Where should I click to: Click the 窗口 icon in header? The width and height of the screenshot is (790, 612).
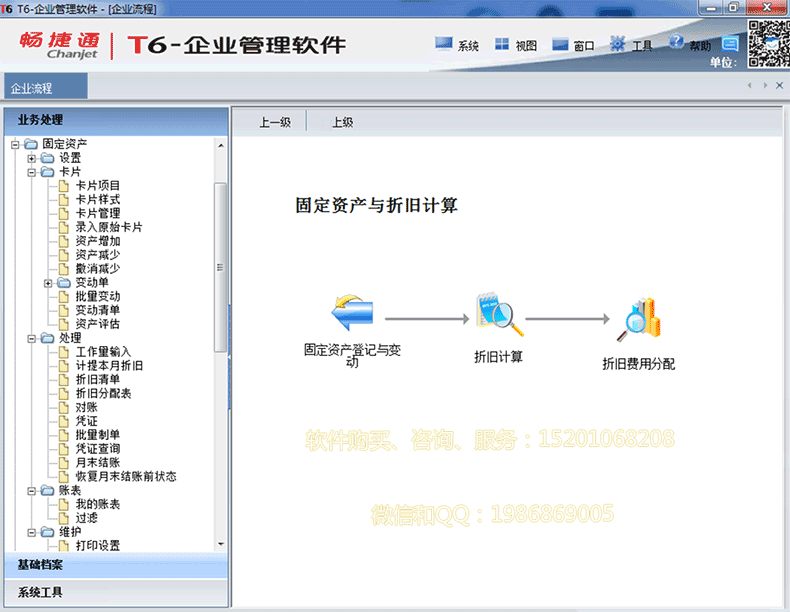(x=560, y=45)
